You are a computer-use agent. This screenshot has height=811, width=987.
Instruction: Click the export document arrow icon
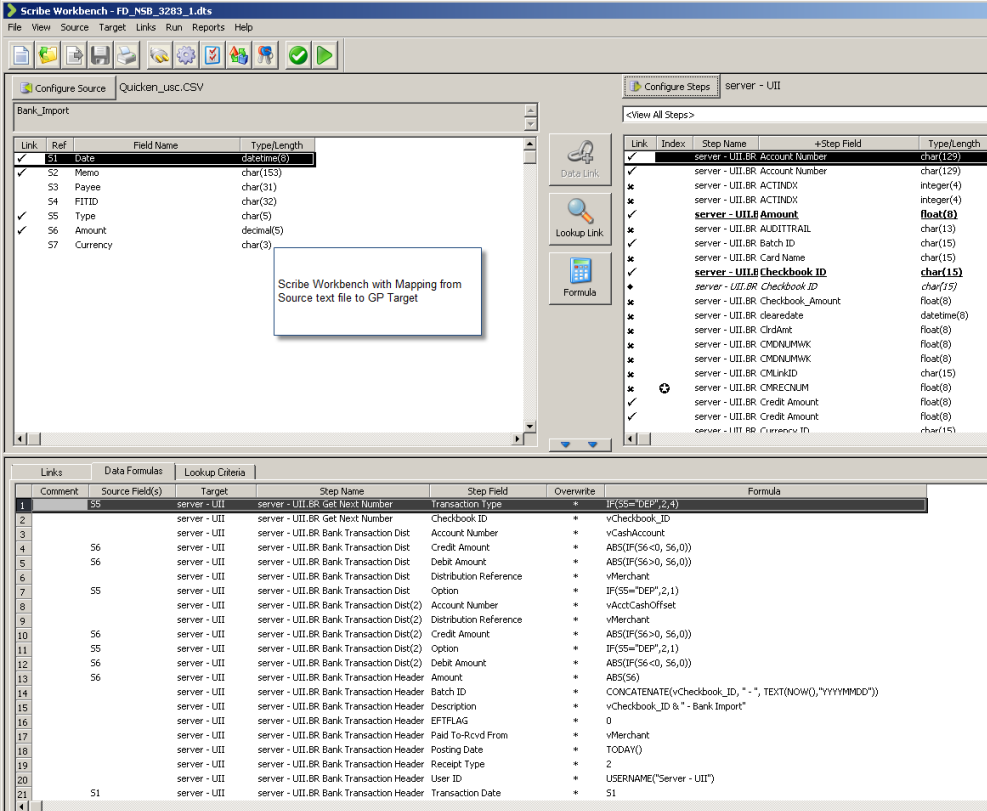[74, 55]
